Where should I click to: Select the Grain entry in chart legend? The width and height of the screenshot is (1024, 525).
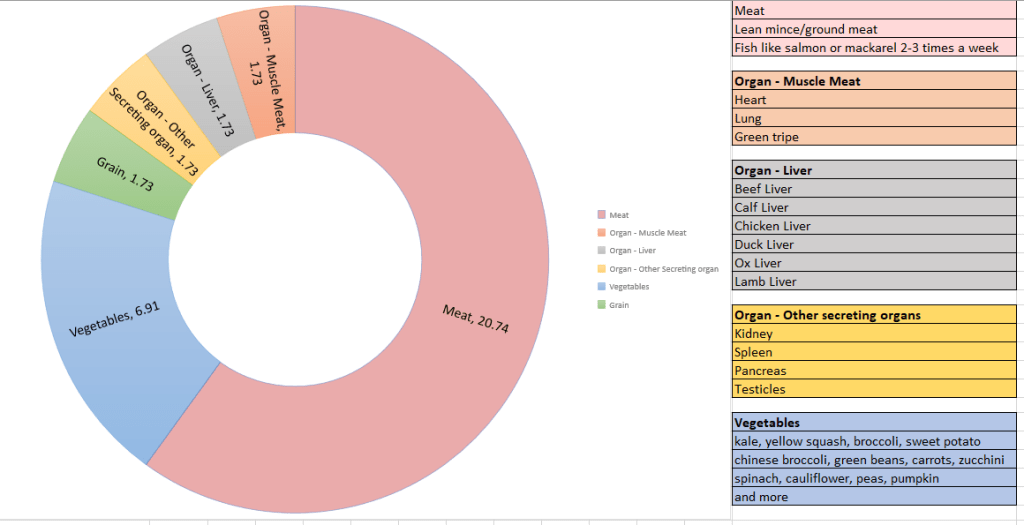point(619,305)
